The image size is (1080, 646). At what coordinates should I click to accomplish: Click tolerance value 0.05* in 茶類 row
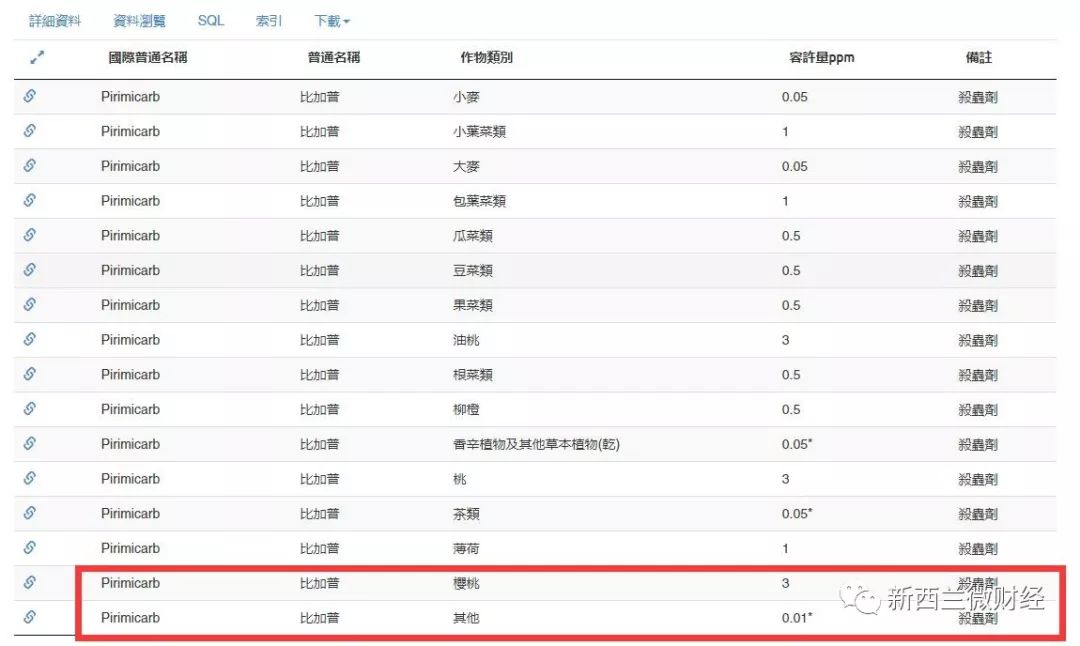797,514
